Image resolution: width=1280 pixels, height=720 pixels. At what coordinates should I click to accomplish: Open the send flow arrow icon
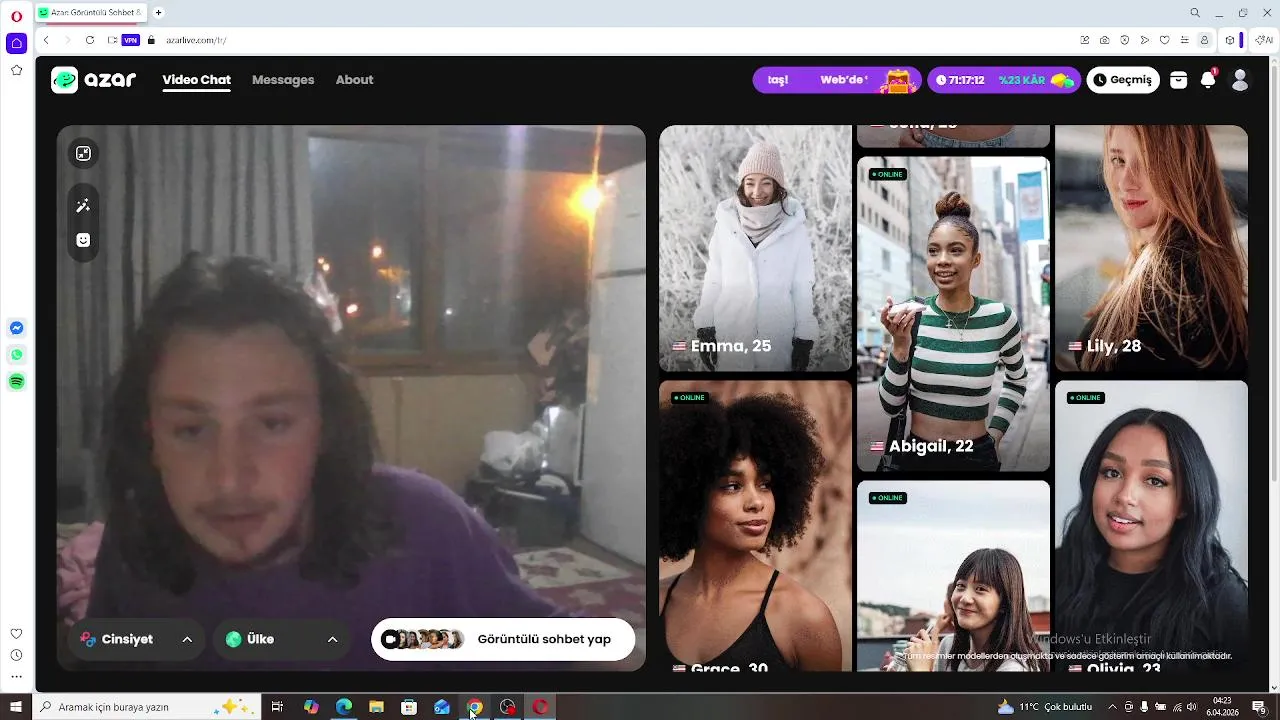coord(1144,40)
